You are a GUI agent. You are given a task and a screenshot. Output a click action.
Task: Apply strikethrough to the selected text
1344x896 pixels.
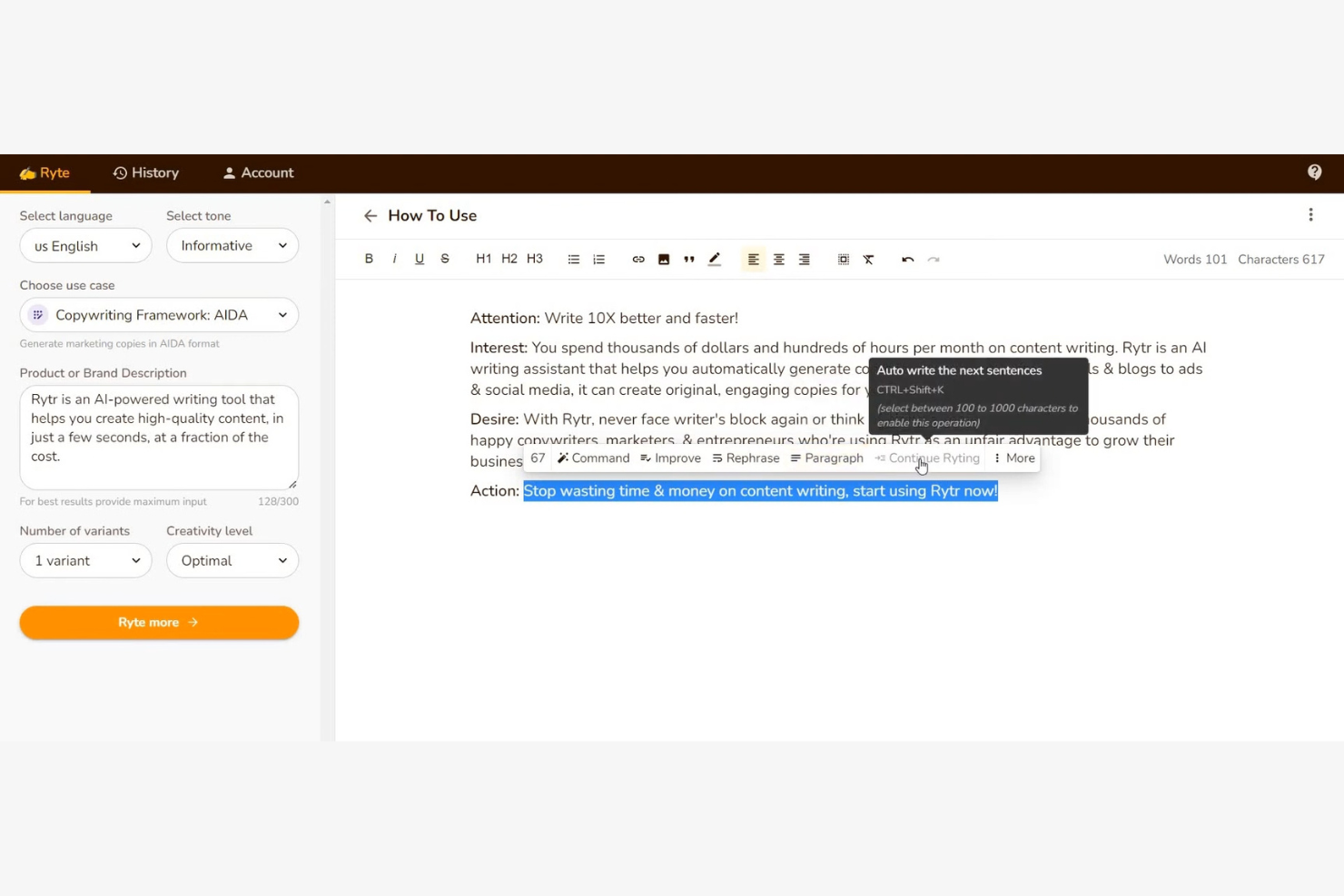[x=445, y=259]
